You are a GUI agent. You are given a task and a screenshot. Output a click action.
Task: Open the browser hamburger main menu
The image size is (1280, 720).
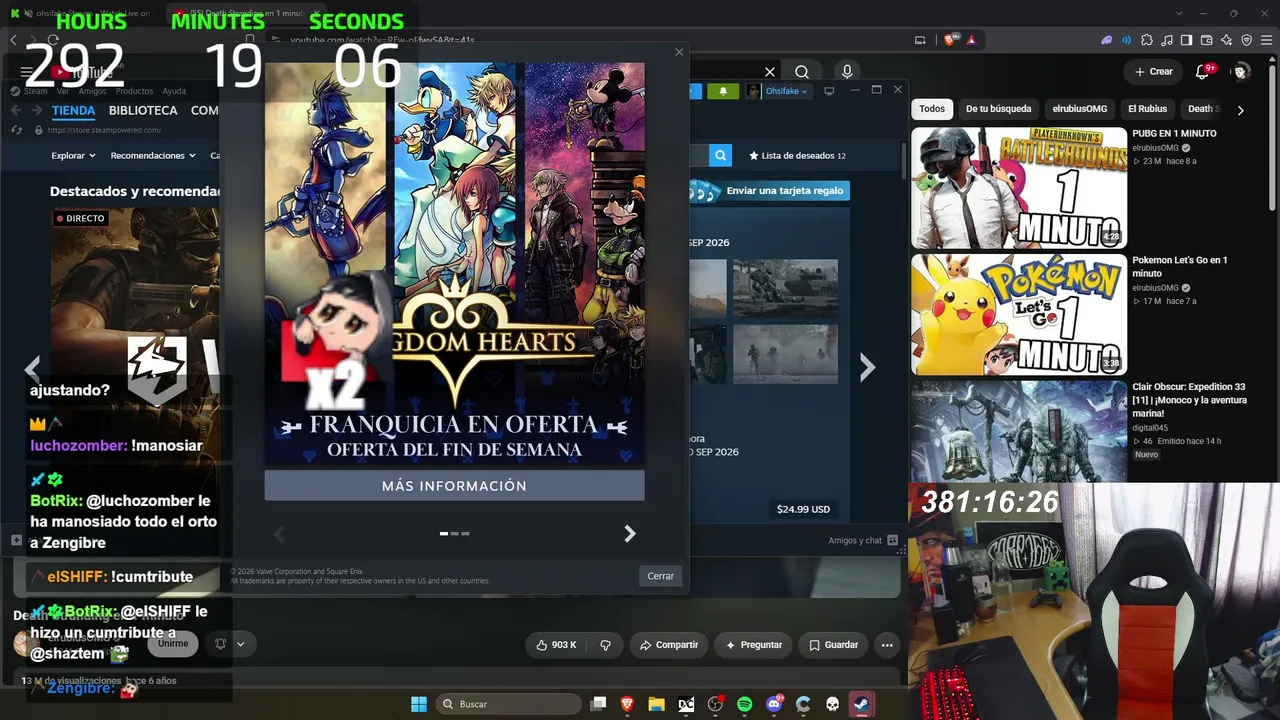(x=1267, y=40)
